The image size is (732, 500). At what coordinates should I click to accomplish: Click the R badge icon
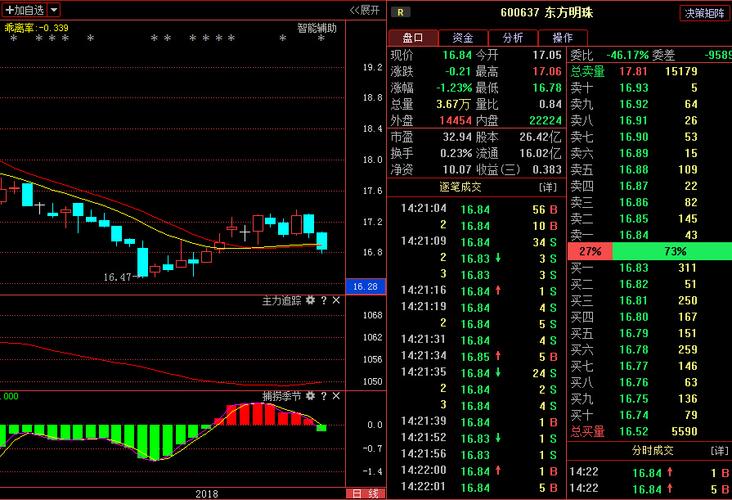pyautogui.click(x=401, y=13)
